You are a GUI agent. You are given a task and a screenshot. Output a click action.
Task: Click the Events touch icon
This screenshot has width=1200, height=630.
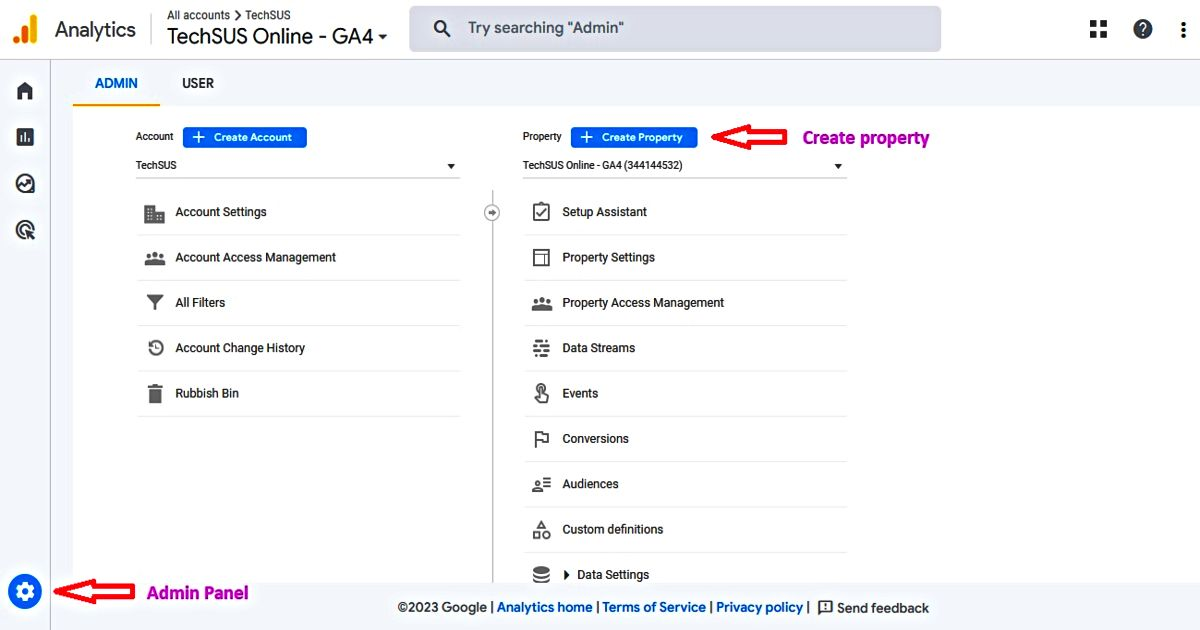[541, 393]
